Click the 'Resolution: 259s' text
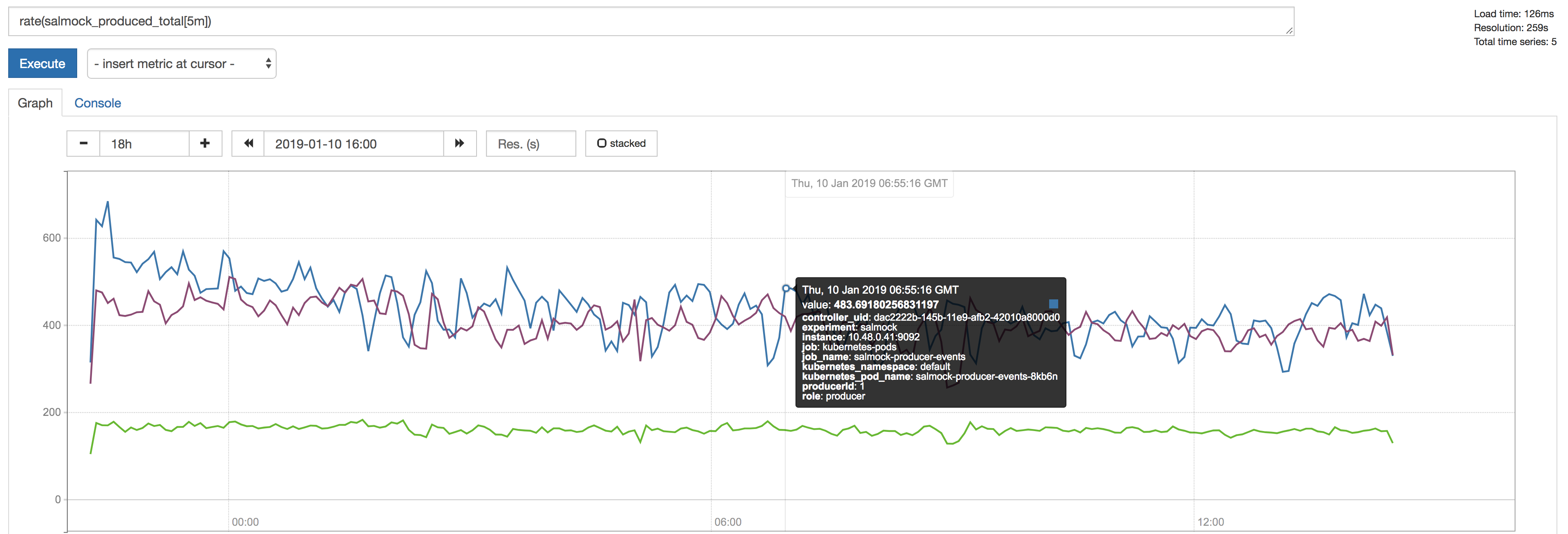Image resolution: width=1568 pixels, height=534 pixels. 1511,27
